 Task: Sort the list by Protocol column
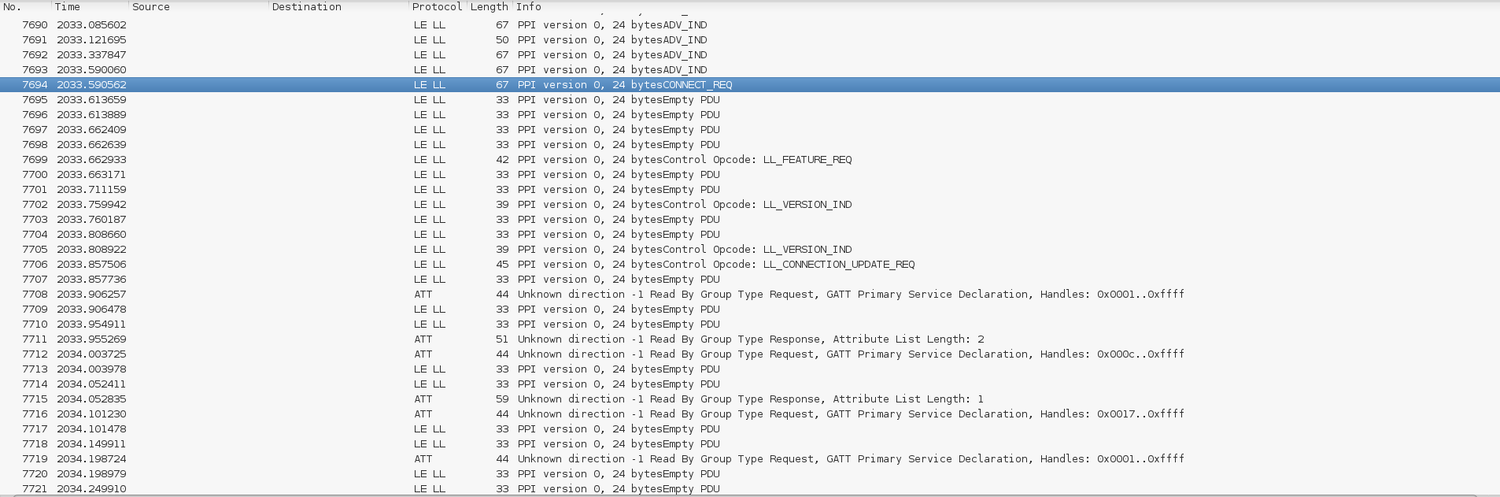[x=437, y=7]
